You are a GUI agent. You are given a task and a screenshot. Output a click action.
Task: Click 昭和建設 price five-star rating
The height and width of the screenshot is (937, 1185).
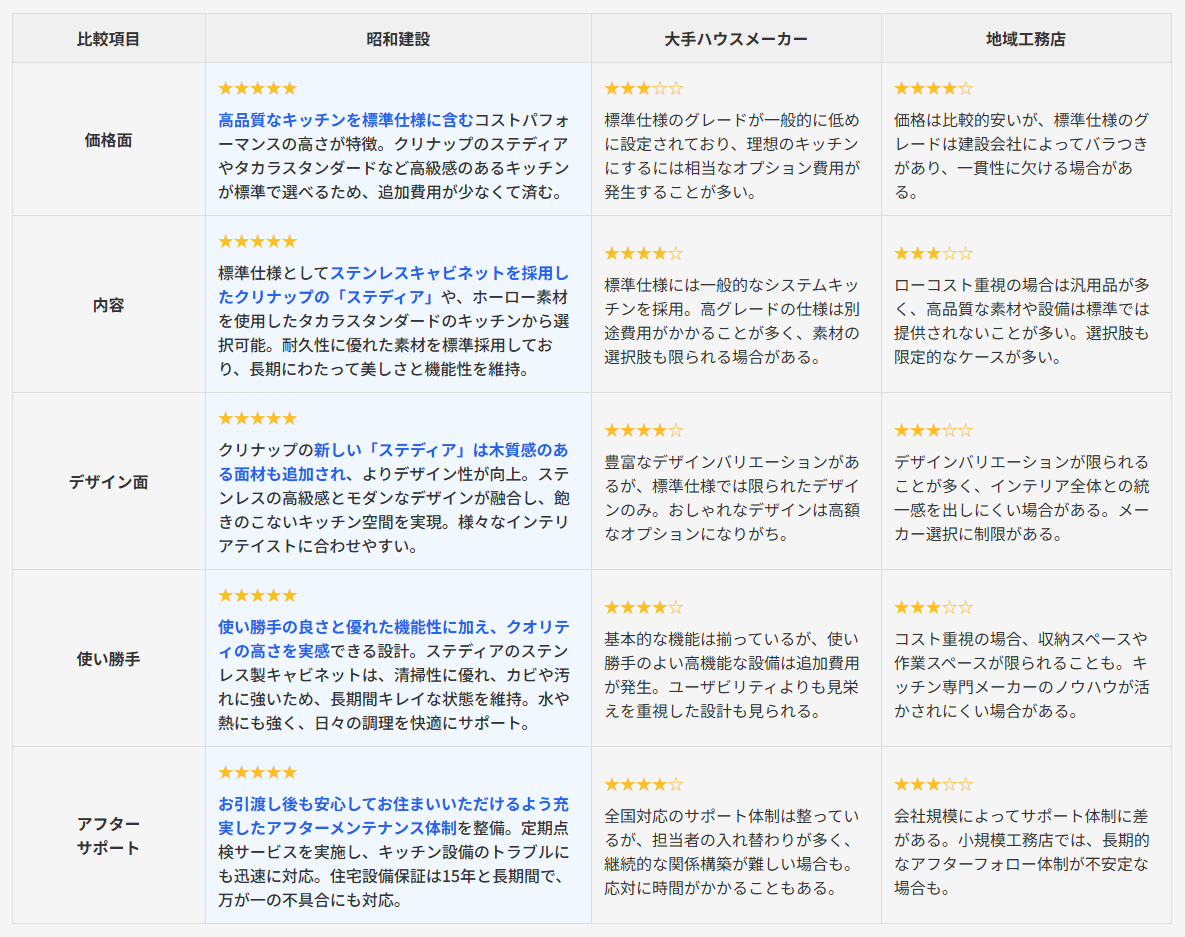(257, 89)
